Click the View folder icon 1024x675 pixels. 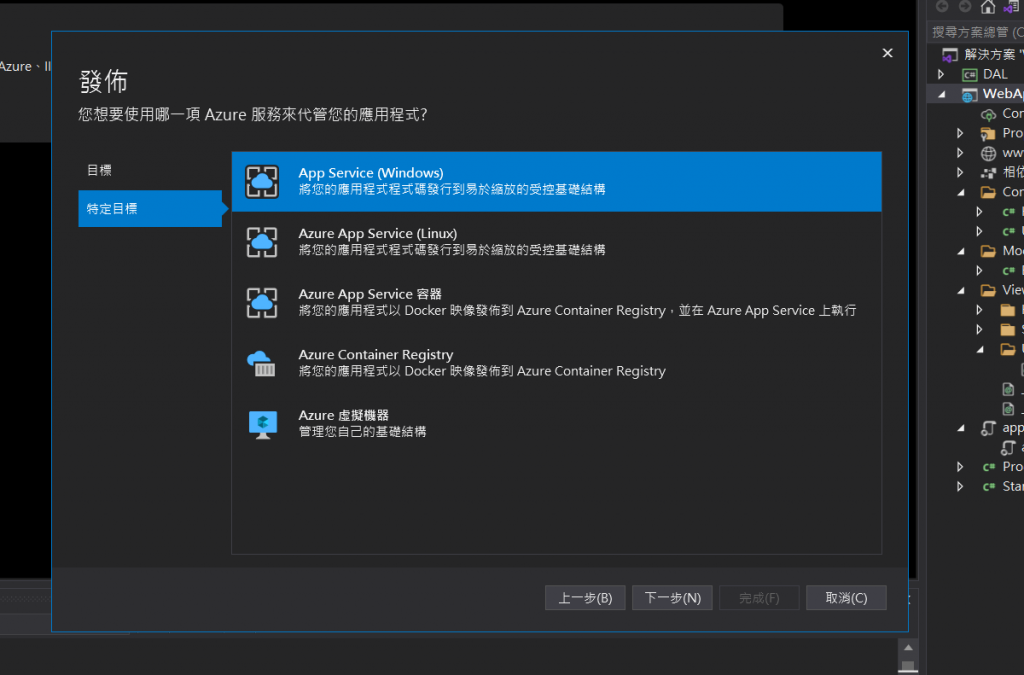(x=988, y=290)
